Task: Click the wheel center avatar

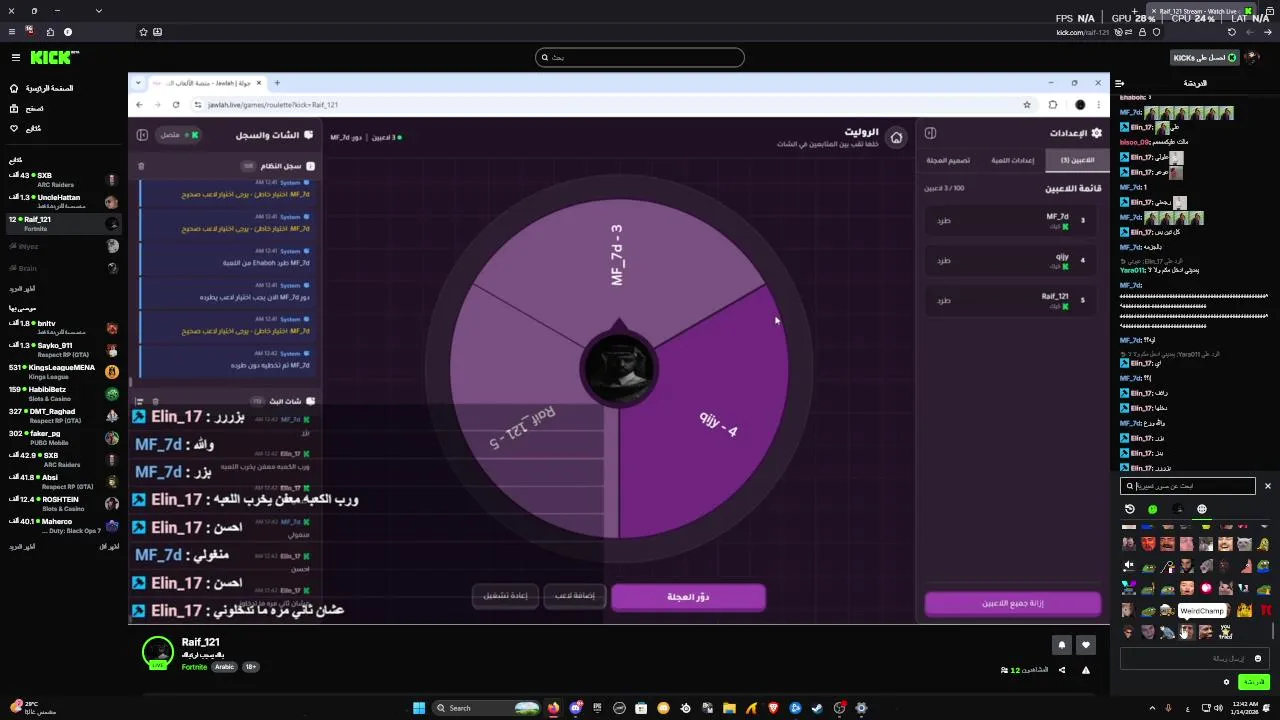Action: (x=619, y=368)
